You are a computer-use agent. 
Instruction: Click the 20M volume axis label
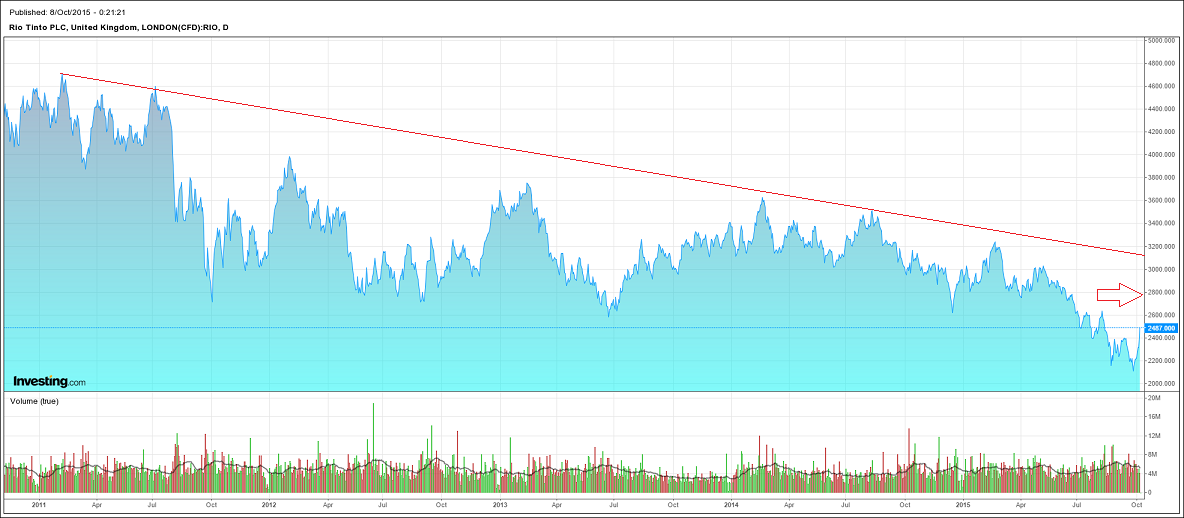tap(1153, 398)
